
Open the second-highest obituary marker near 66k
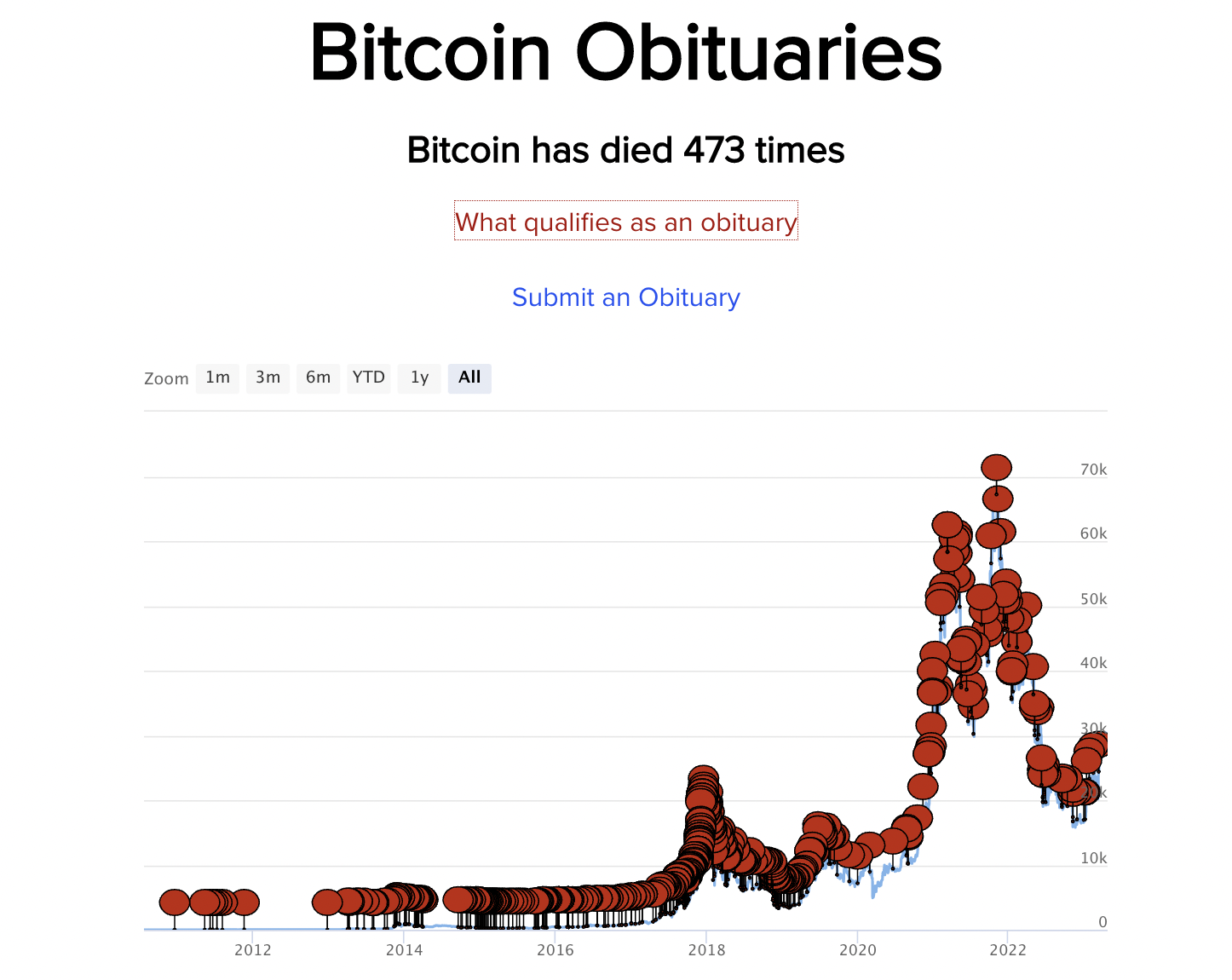pos(998,499)
